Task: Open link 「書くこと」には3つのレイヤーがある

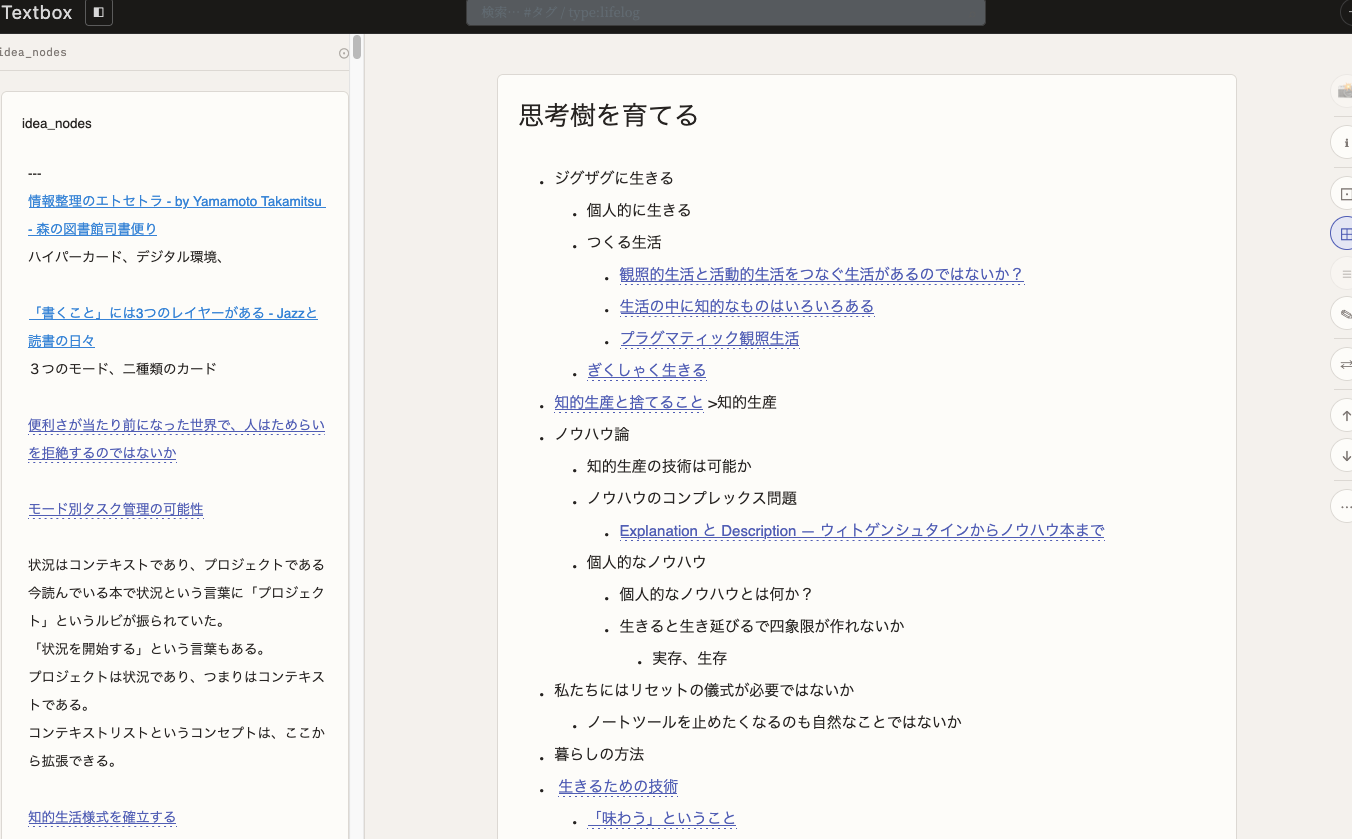Action: (173, 327)
